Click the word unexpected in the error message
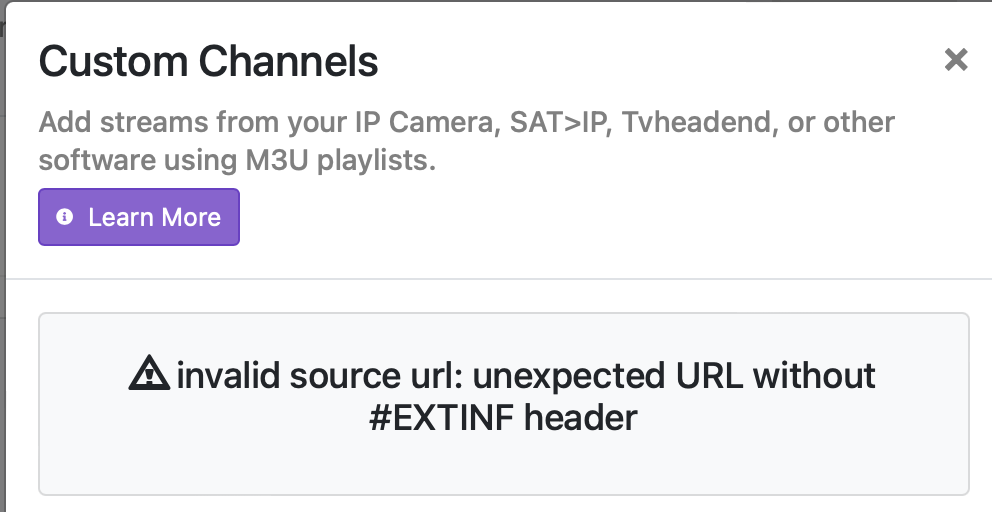The width and height of the screenshot is (992, 512). pos(569,377)
